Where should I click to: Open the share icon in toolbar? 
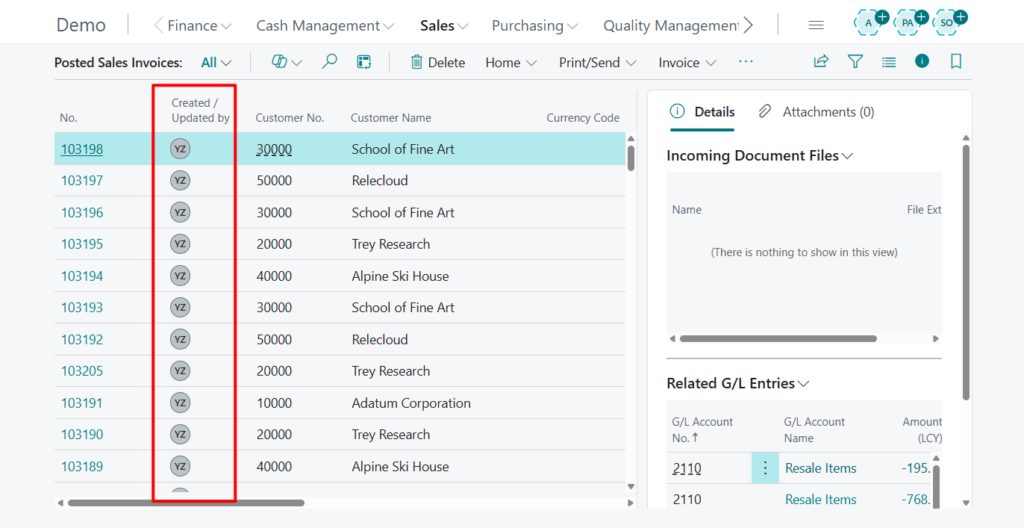tap(821, 62)
